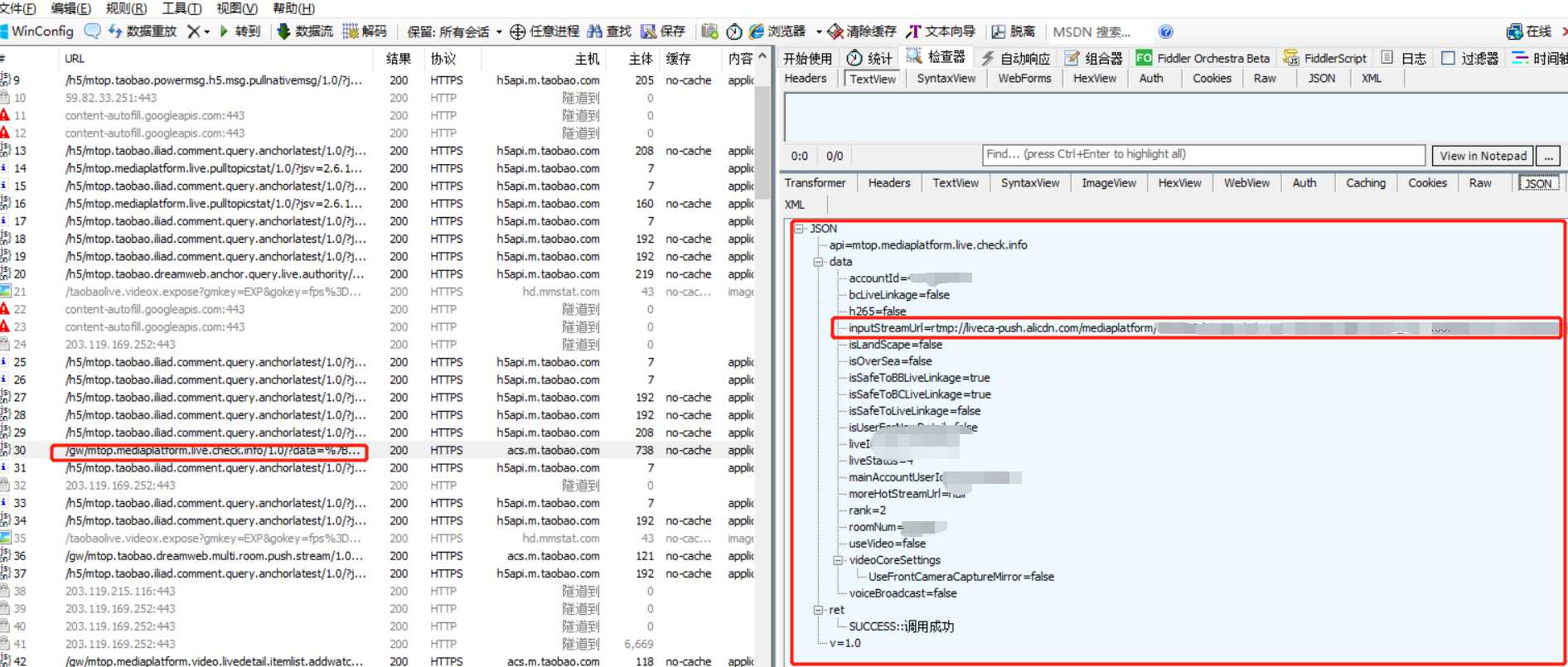Open the 规则(R) menu
Screen dimensions: 1568x667
pyautogui.click(x=126, y=8)
